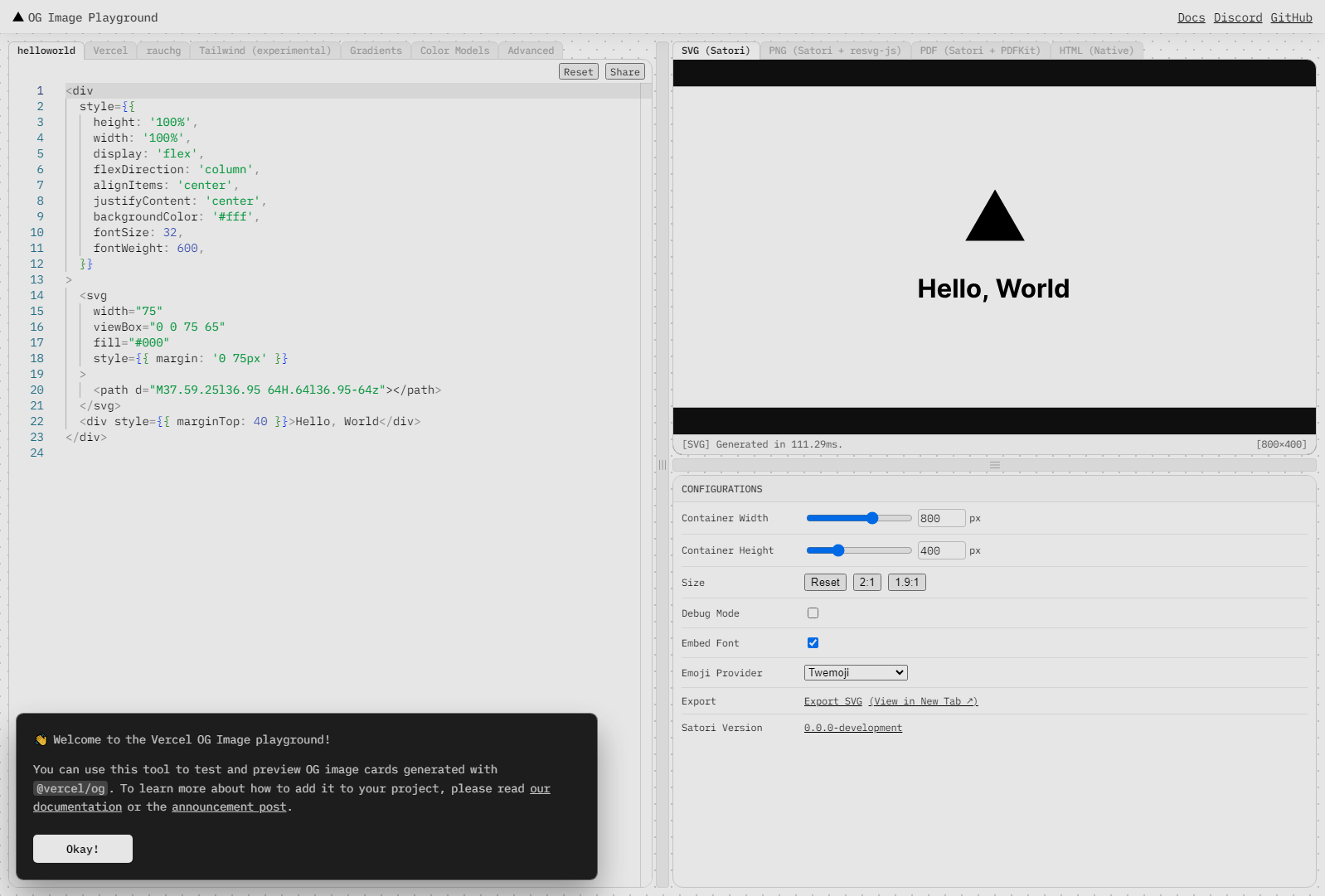Image resolution: width=1325 pixels, height=896 pixels.
Task: Click the backgroundColor '#fff' code line
Action: pos(177,217)
